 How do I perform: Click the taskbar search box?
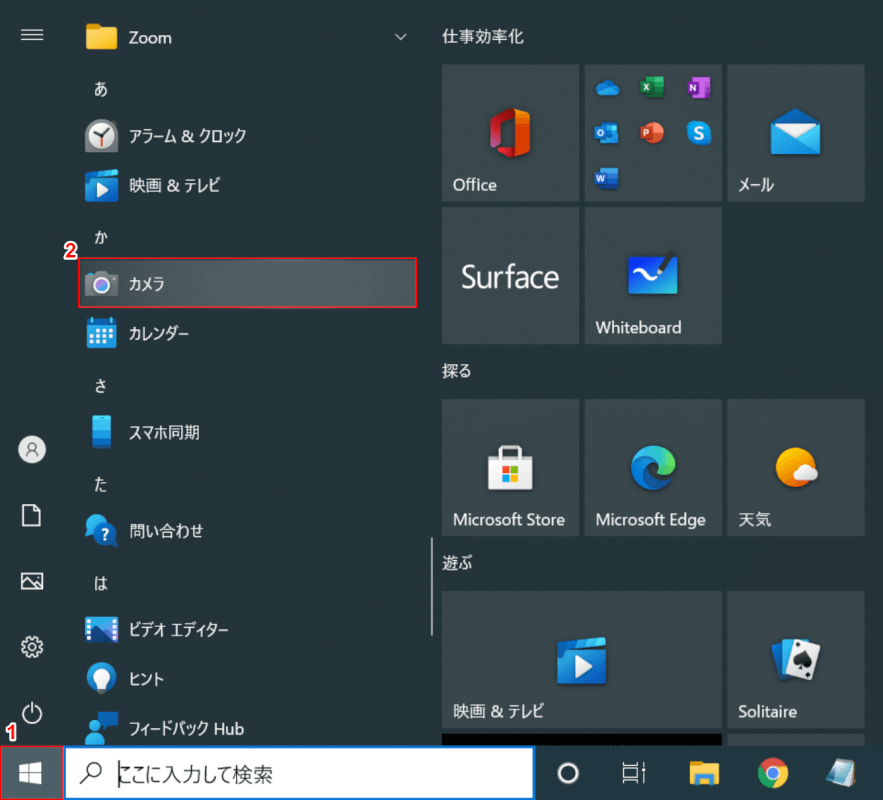(300, 773)
